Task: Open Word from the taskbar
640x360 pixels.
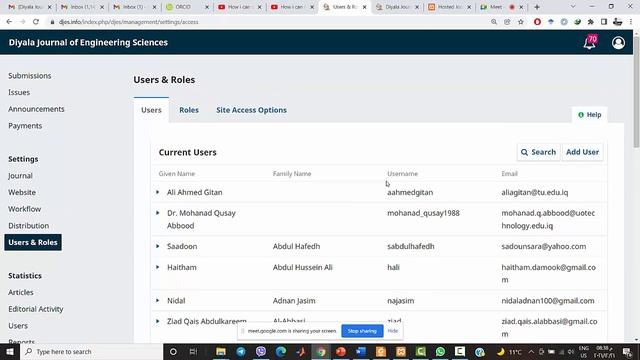Action: click(361, 351)
